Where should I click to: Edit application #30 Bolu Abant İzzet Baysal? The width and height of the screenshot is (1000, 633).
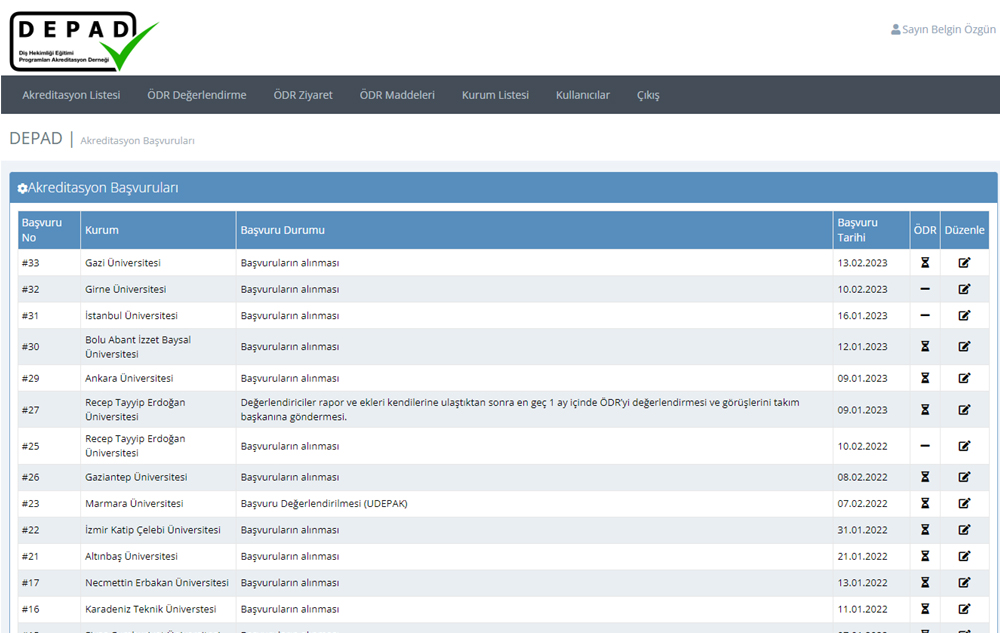click(964, 347)
